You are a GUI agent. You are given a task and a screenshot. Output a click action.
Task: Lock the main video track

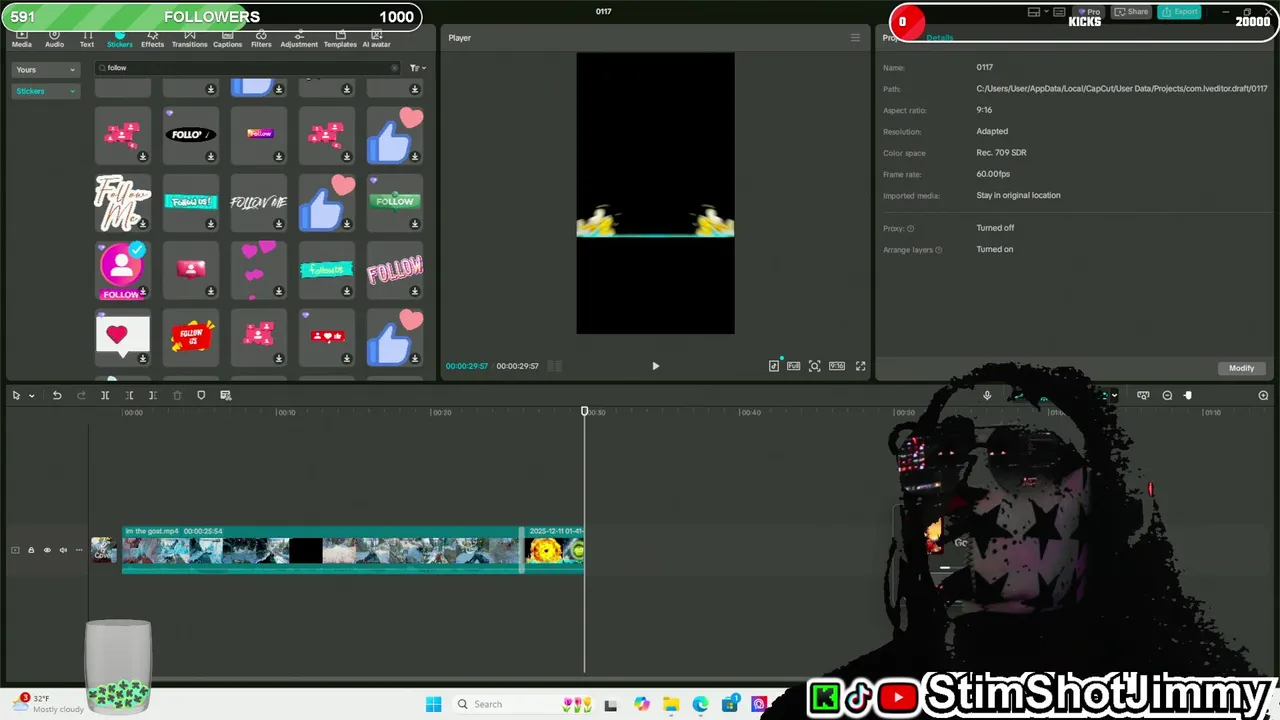pos(31,550)
